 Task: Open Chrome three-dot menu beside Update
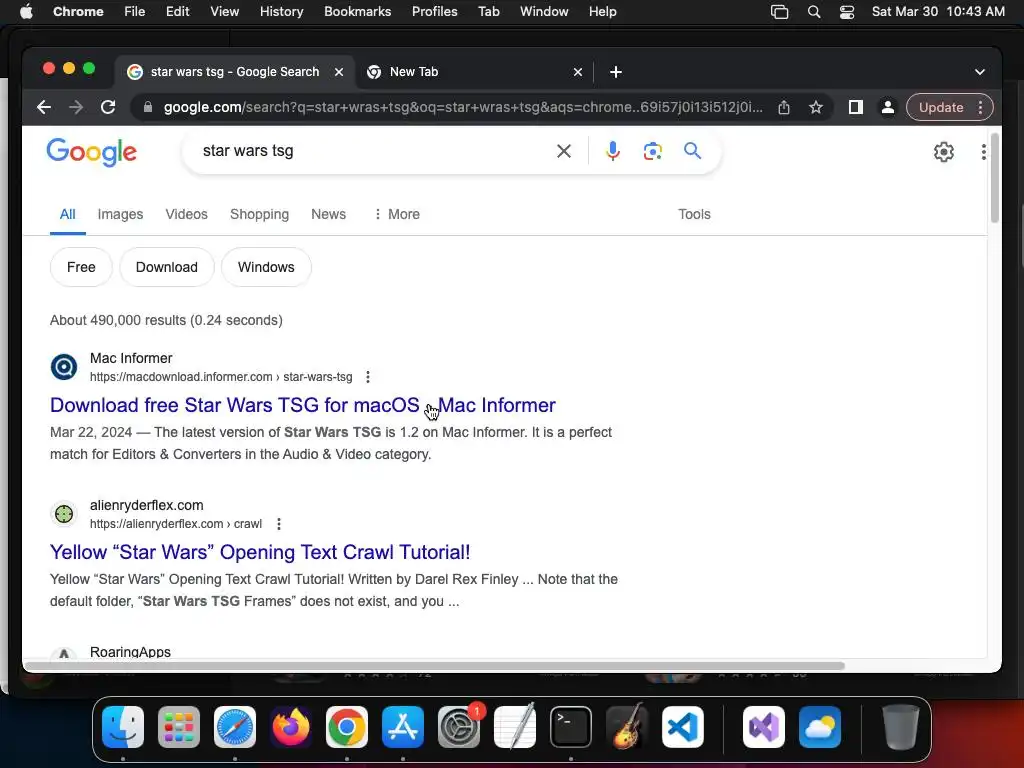pyautogui.click(x=980, y=107)
